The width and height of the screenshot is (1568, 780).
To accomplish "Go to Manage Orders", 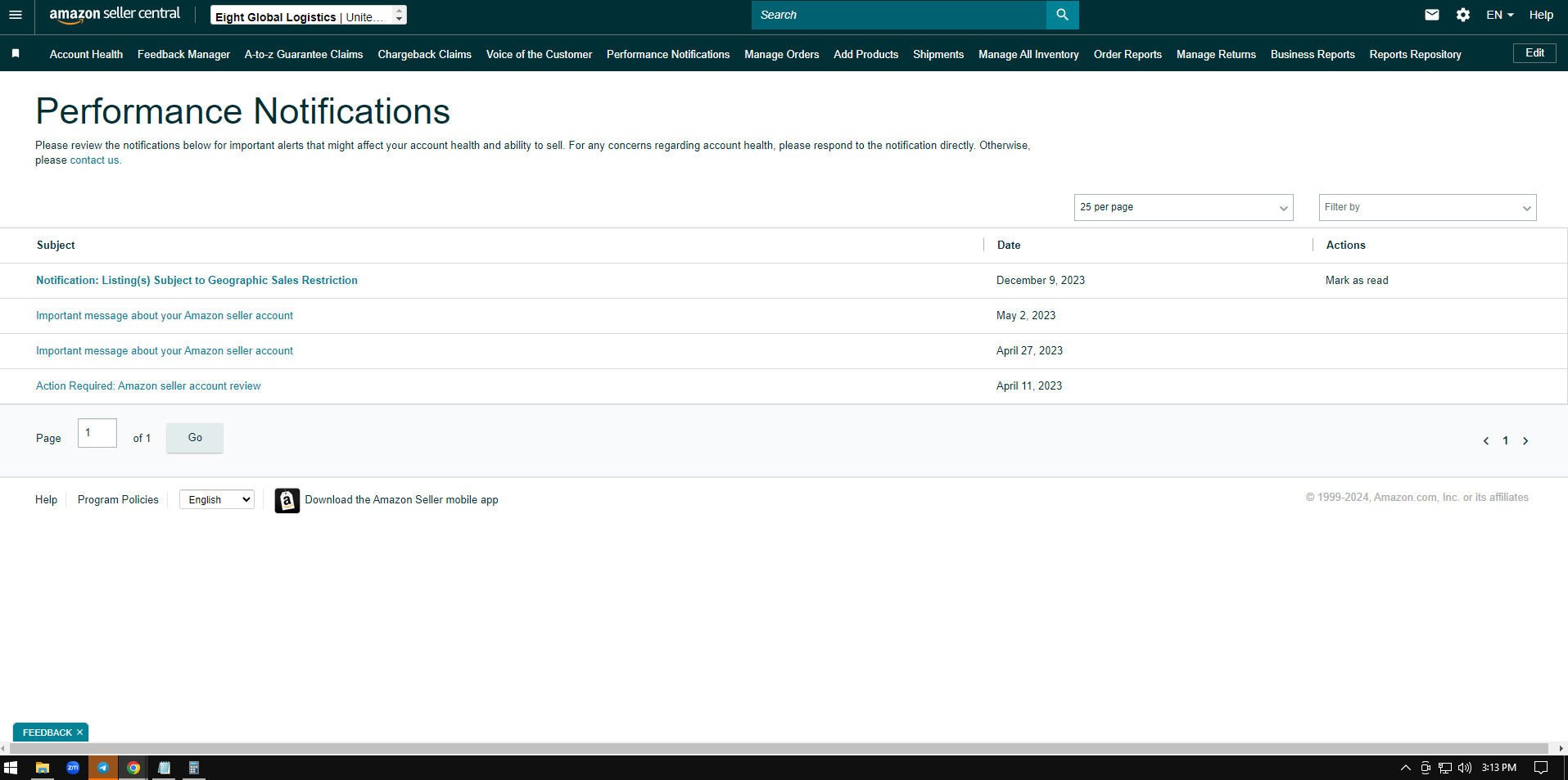I will [781, 54].
